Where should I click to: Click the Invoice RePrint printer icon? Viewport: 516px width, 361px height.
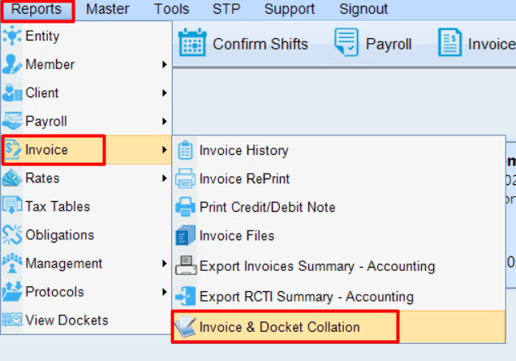pos(185,179)
